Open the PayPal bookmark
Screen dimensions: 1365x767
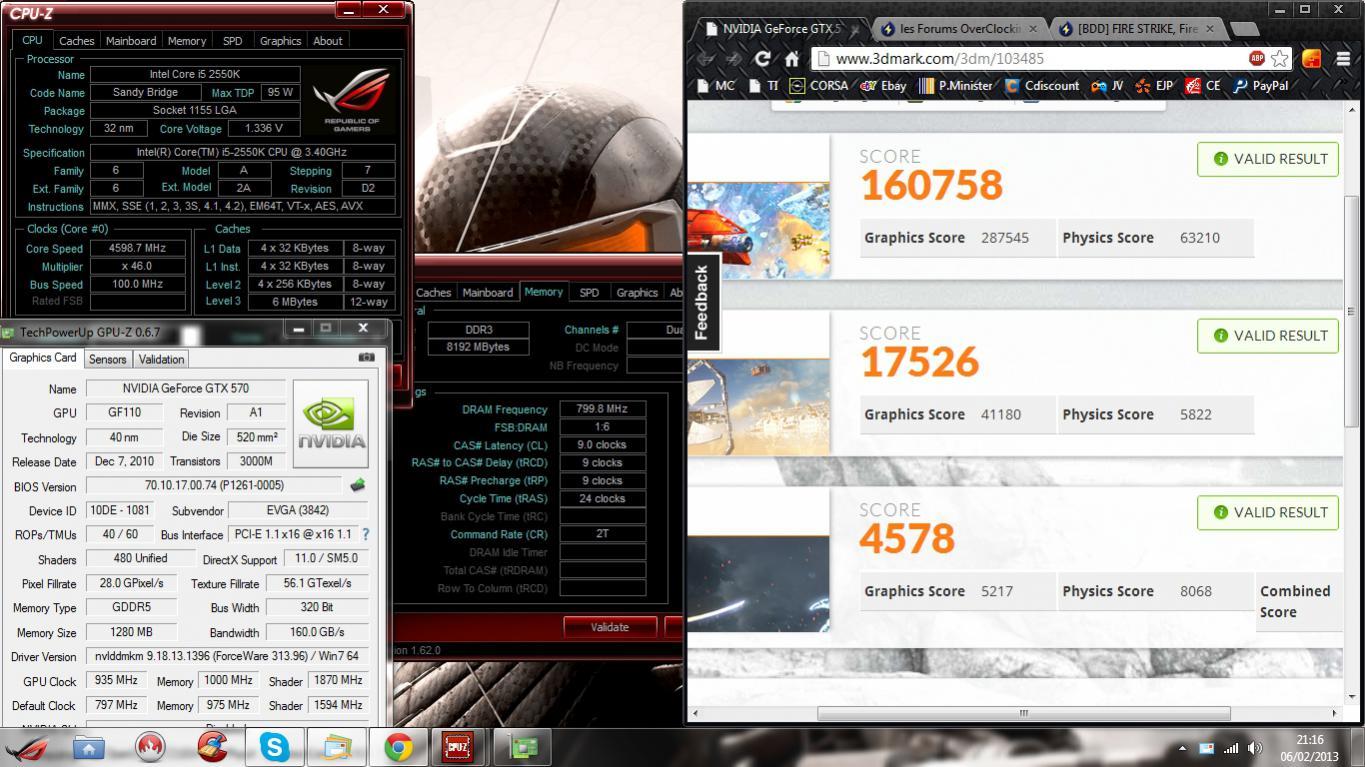click(1260, 86)
